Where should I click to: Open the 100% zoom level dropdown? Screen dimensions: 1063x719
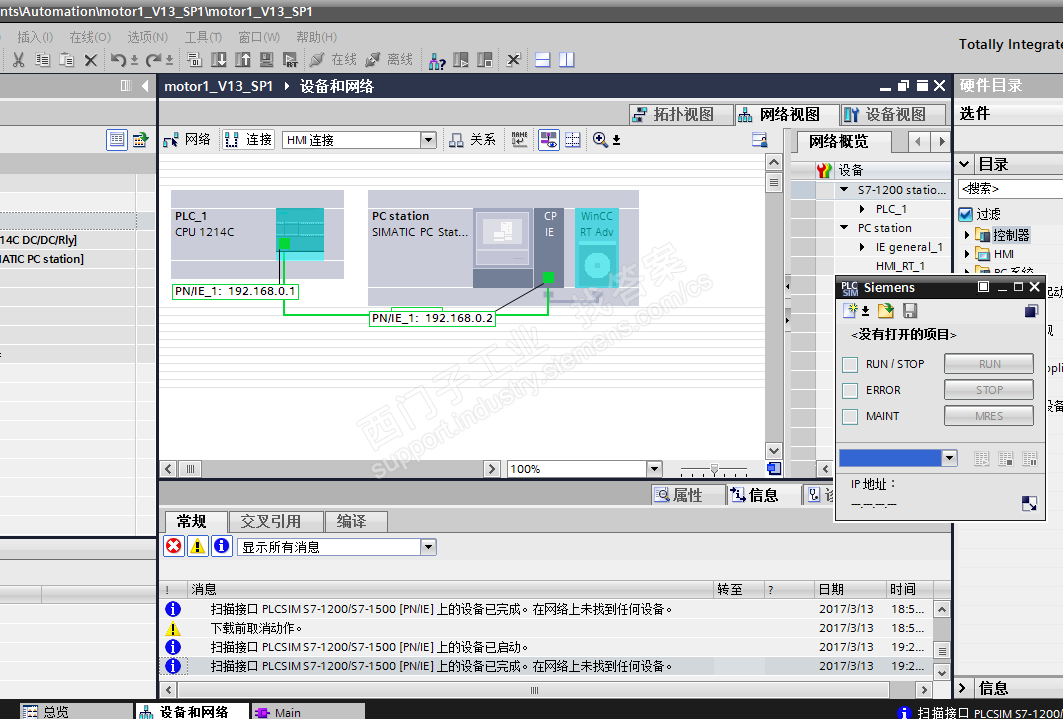[654, 469]
